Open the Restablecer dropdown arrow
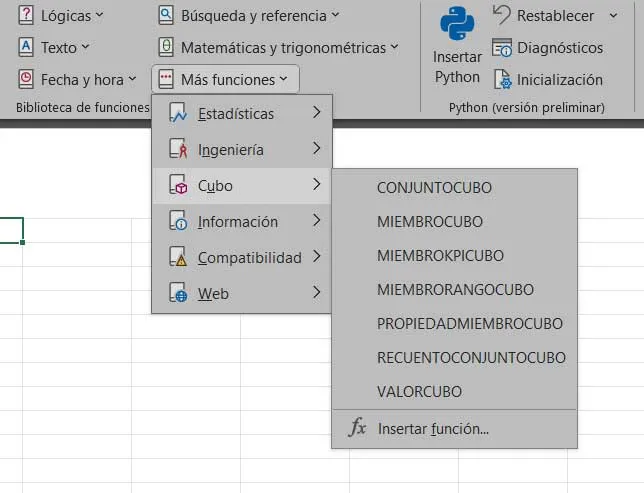This screenshot has width=644, height=493. coord(613,16)
